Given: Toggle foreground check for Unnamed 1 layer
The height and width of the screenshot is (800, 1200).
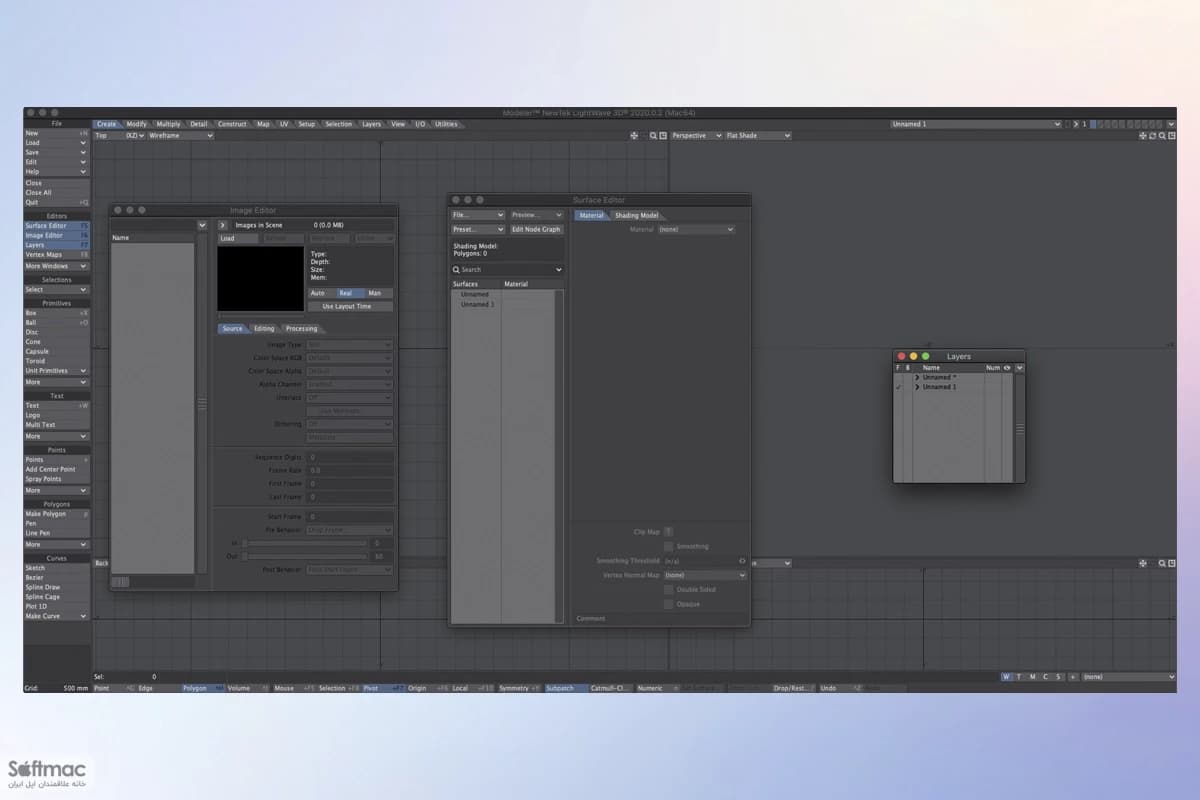Looking at the screenshot, I should 899,387.
